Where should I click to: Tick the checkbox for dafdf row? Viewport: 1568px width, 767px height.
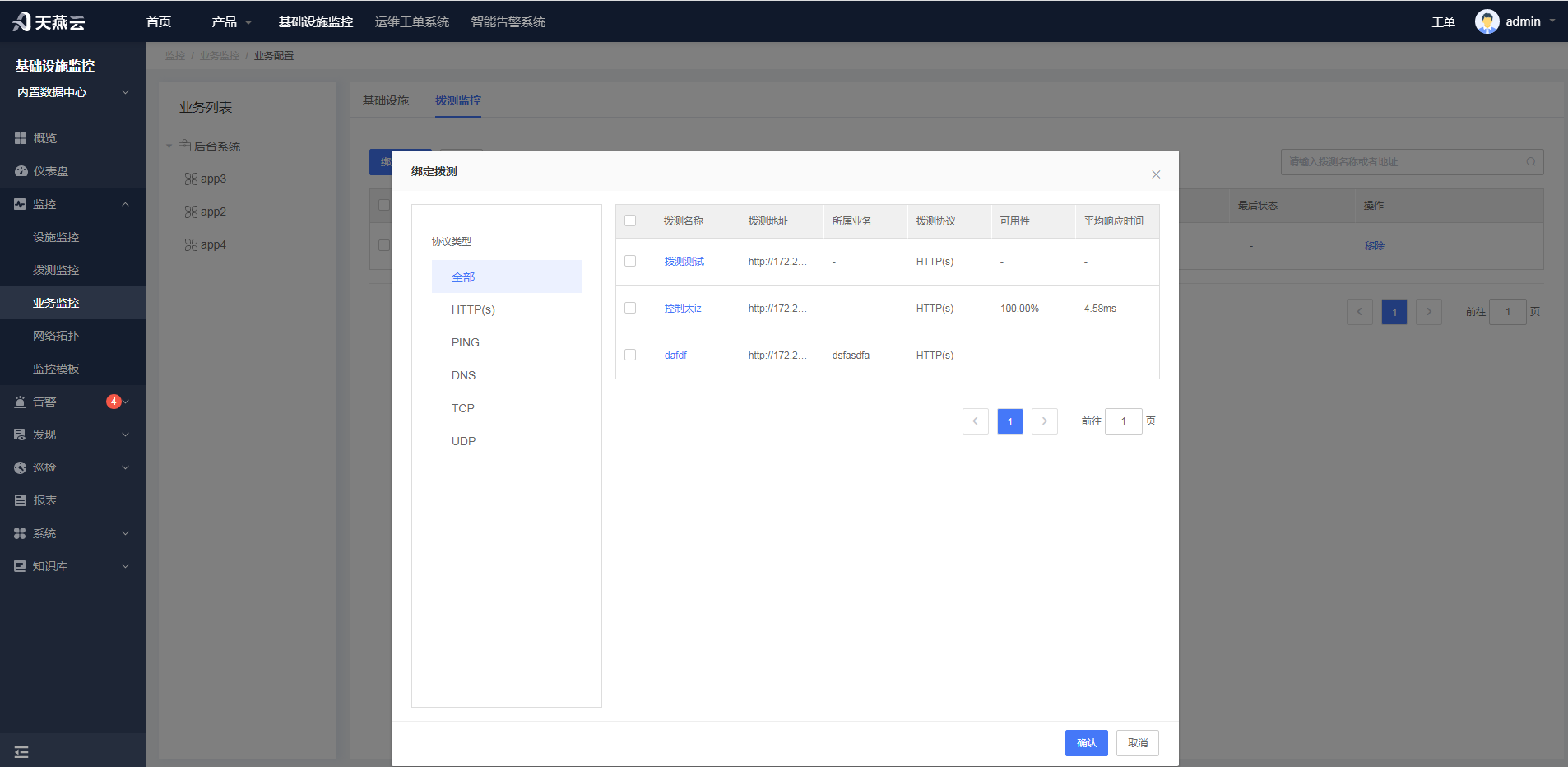[x=630, y=355]
